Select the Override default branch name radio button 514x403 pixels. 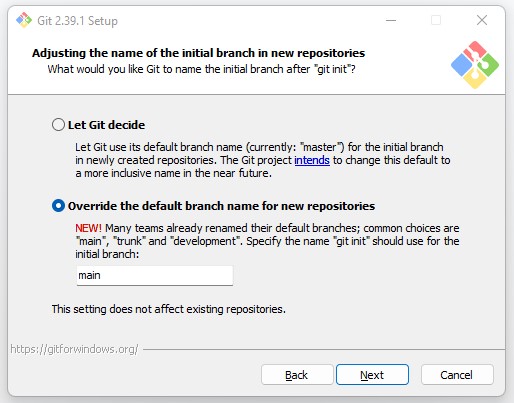(x=58, y=206)
